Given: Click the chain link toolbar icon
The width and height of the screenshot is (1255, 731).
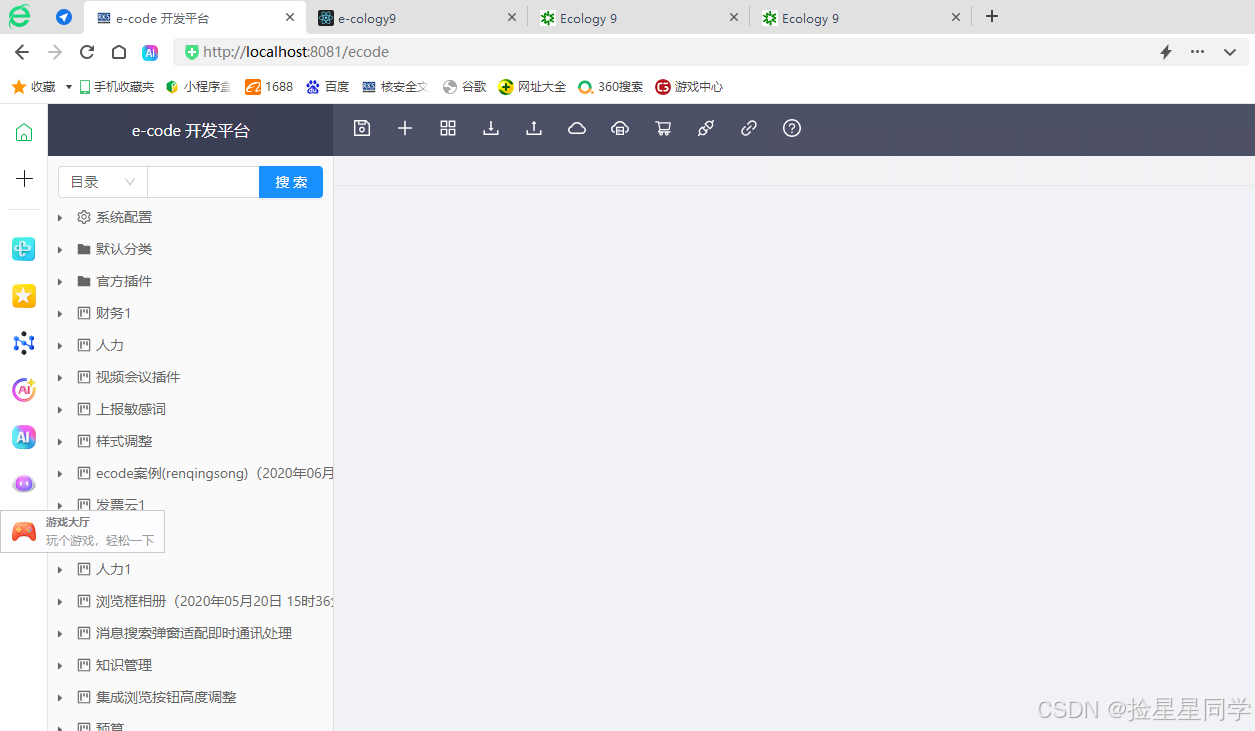Looking at the screenshot, I should [x=749, y=128].
